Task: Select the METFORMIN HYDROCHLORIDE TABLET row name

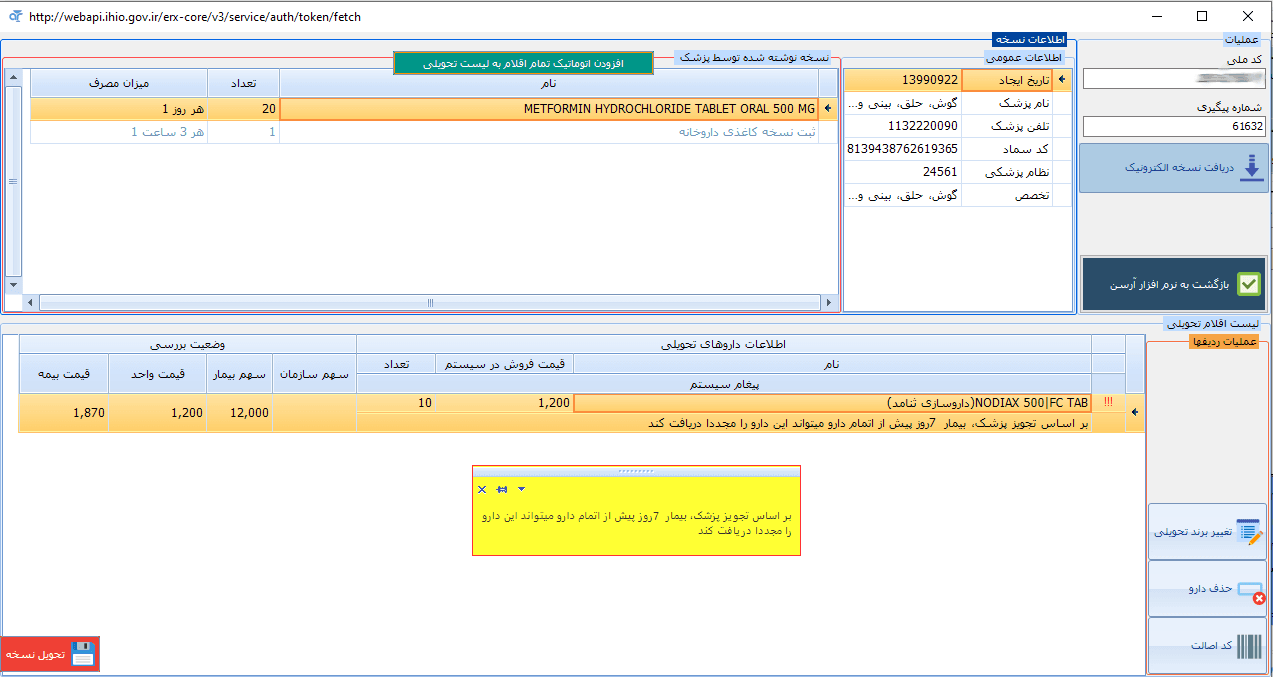Action: [x=549, y=108]
